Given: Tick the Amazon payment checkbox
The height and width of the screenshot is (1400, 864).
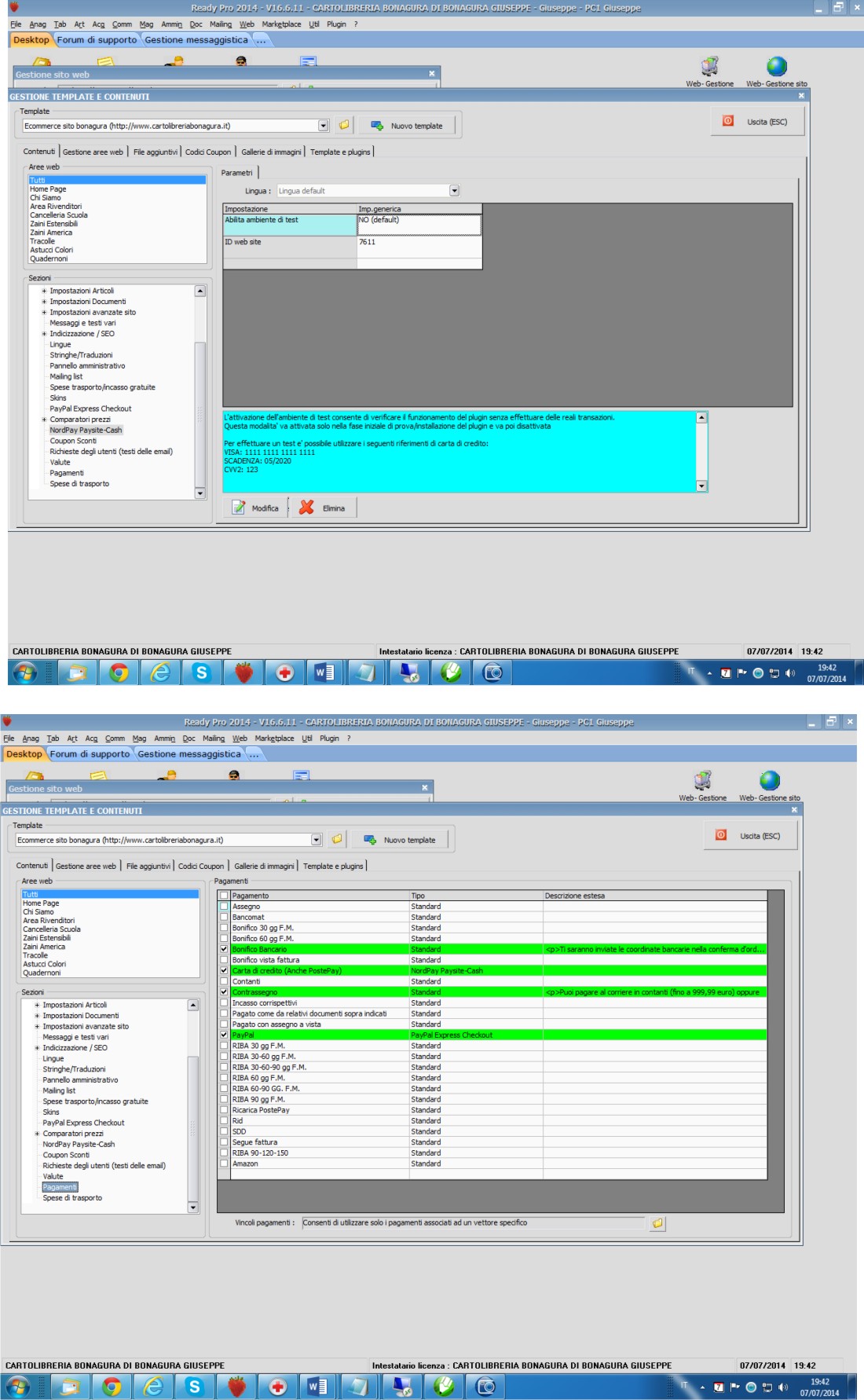Looking at the screenshot, I should point(224,1164).
